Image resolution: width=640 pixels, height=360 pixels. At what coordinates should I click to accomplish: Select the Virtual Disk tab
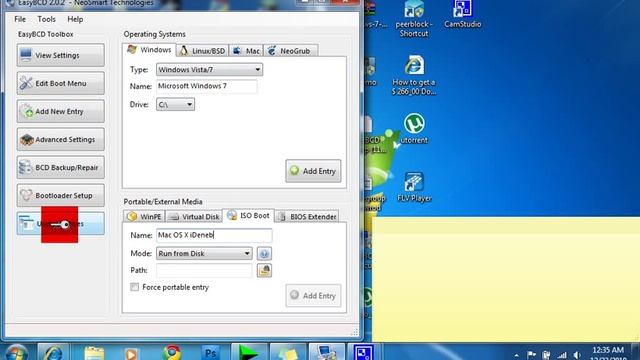194,216
